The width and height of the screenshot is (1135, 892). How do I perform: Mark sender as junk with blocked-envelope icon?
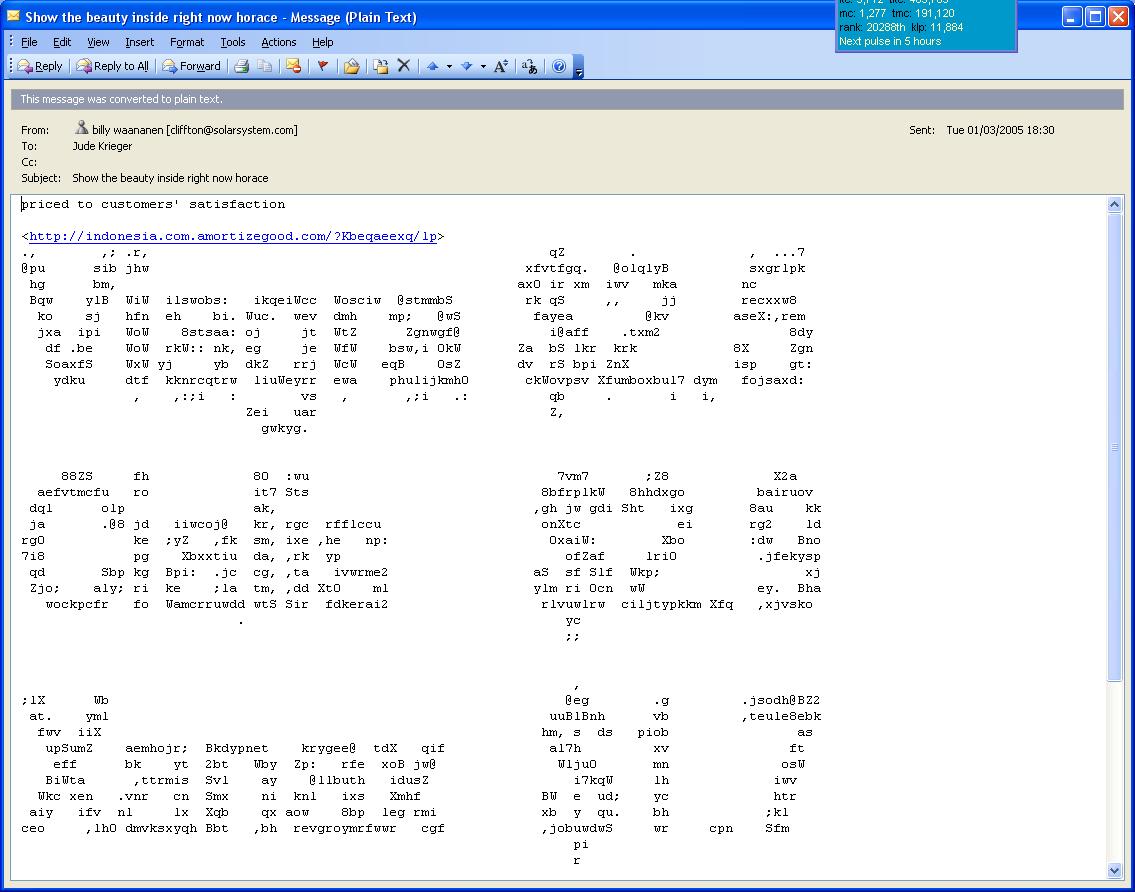coord(293,66)
